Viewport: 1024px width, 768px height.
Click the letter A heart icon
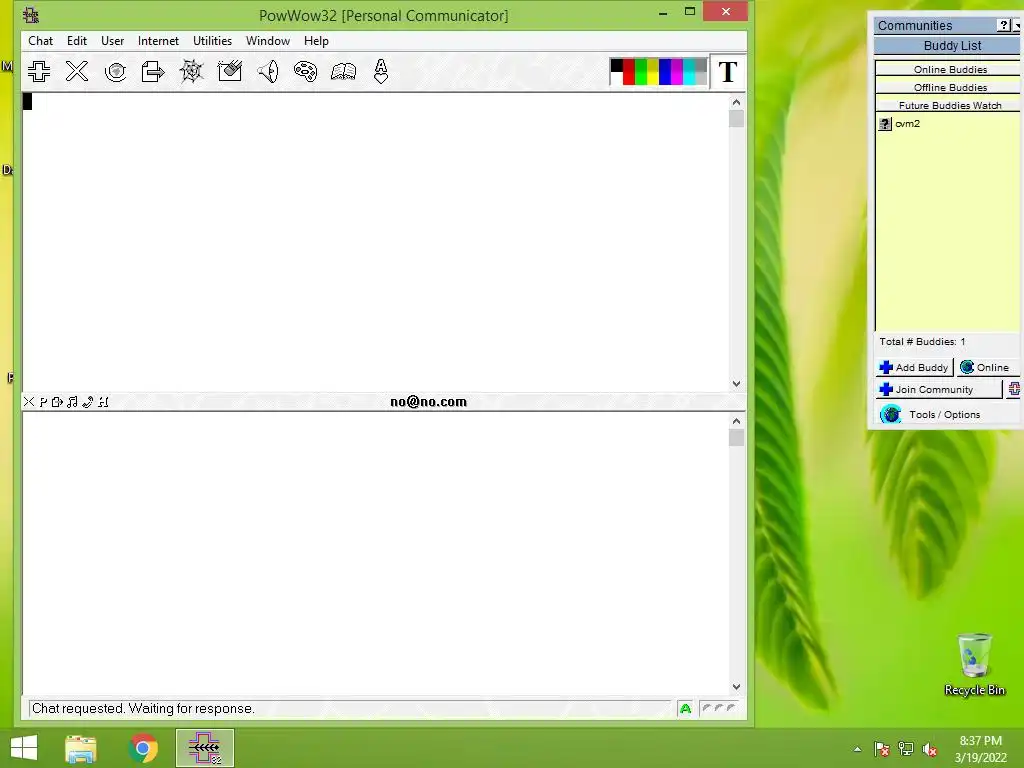click(x=381, y=71)
